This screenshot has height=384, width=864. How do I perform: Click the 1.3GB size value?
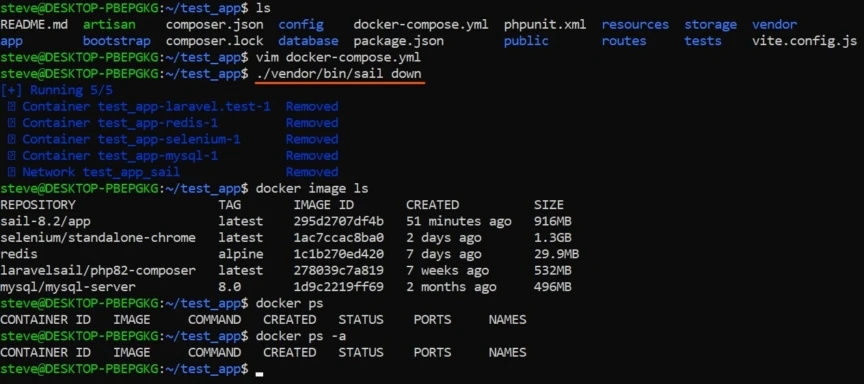552,238
